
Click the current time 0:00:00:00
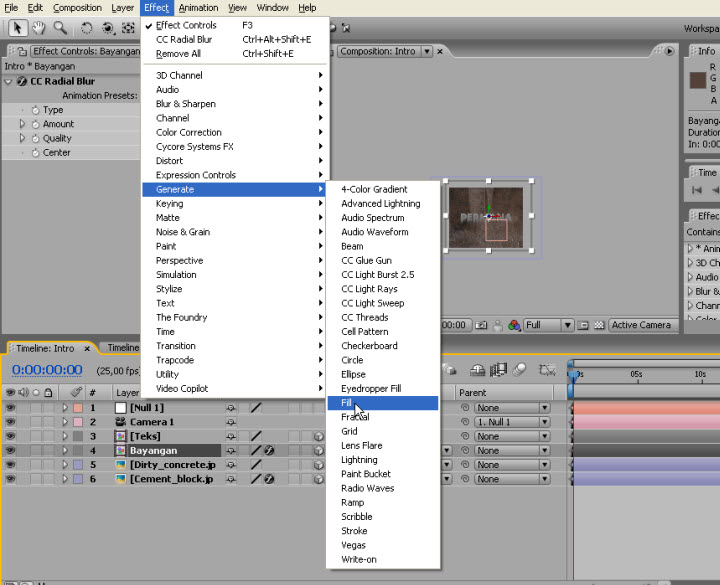(47, 370)
